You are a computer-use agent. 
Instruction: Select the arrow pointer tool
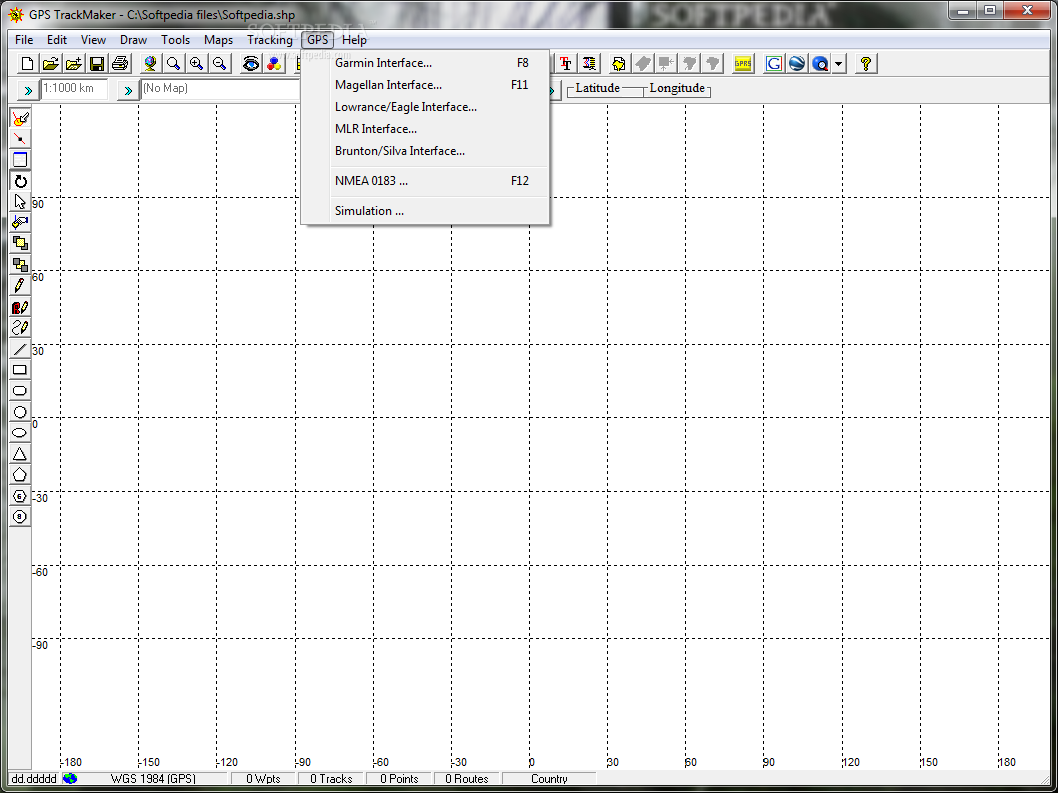pos(20,202)
